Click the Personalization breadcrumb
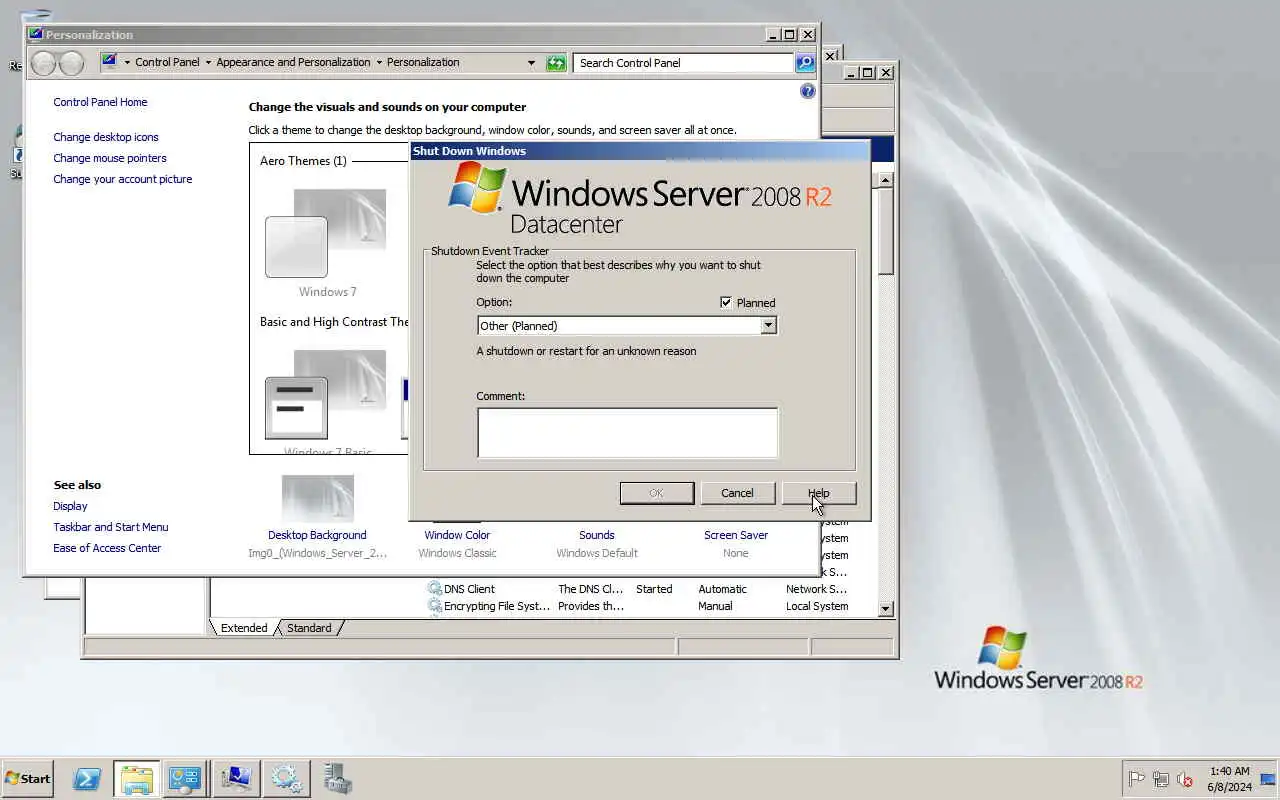 coord(423,62)
